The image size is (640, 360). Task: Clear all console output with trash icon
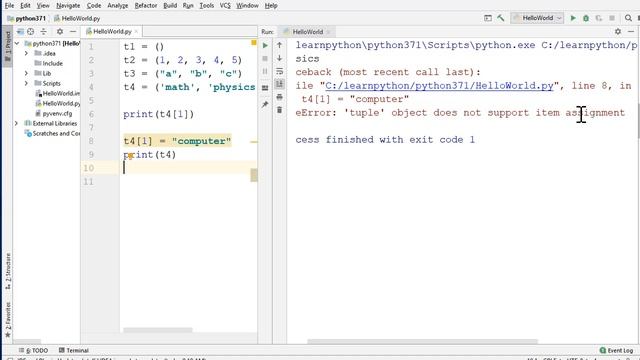pos(280,110)
